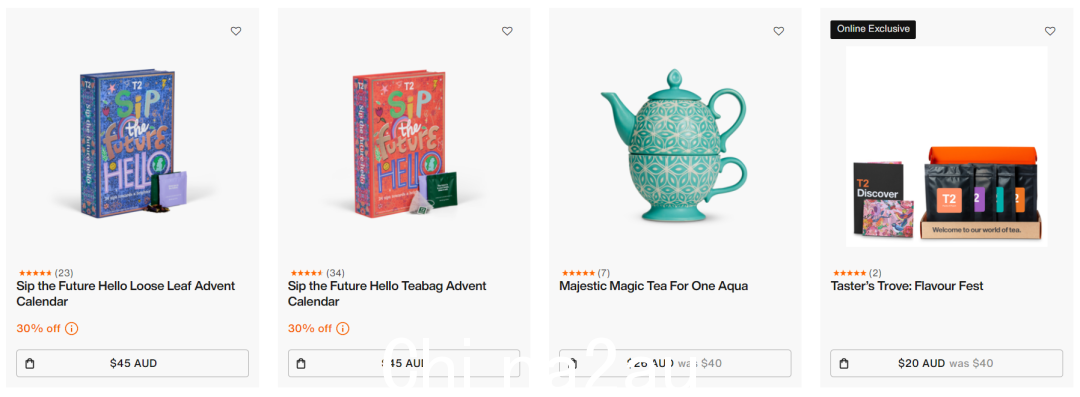The height and width of the screenshot is (397, 1080).
Task: View the blue advent calendar product image
Action: (x=131, y=143)
